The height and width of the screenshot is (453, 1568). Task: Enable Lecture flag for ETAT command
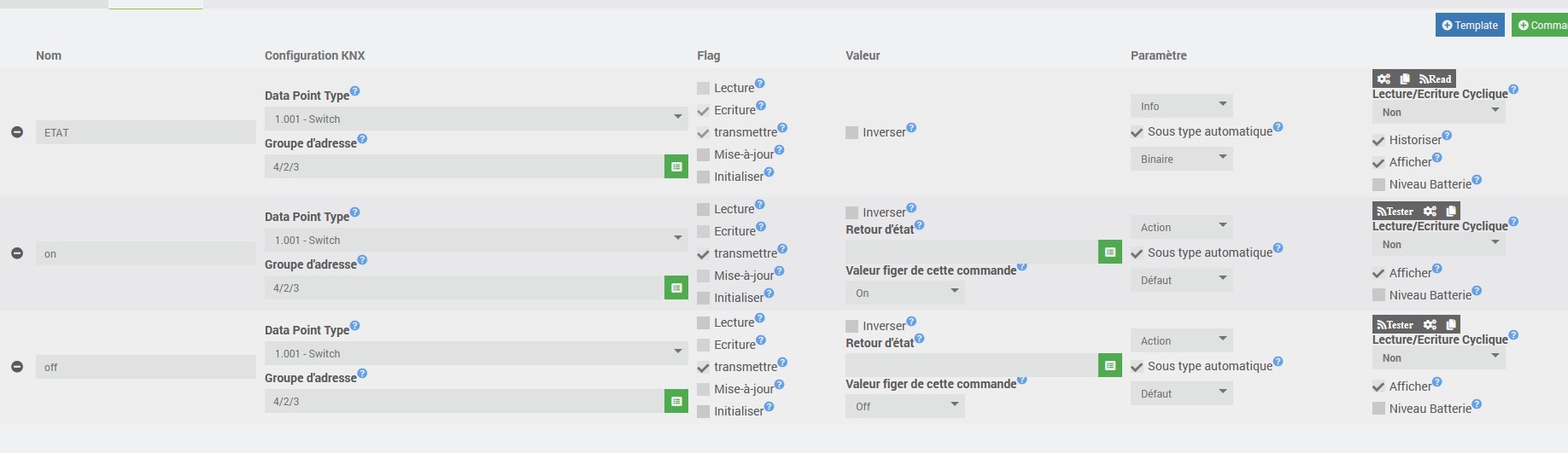click(x=704, y=88)
